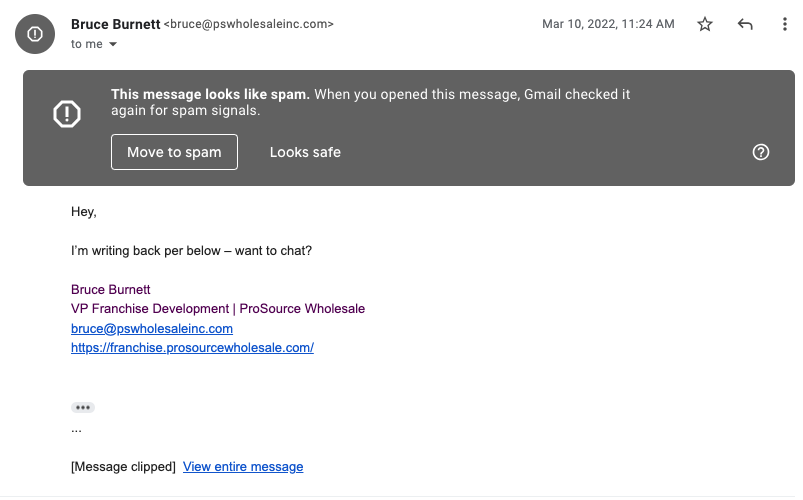Click the sender avatar warning icon
Viewport: 803px width, 500px height.
(35, 34)
